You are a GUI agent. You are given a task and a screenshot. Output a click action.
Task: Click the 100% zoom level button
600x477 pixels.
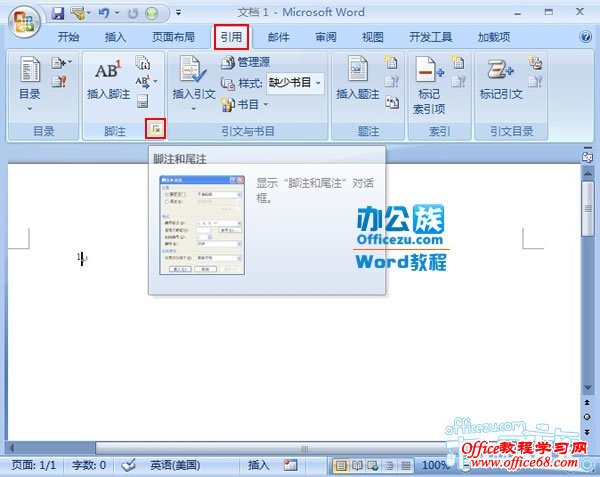(x=434, y=465)
